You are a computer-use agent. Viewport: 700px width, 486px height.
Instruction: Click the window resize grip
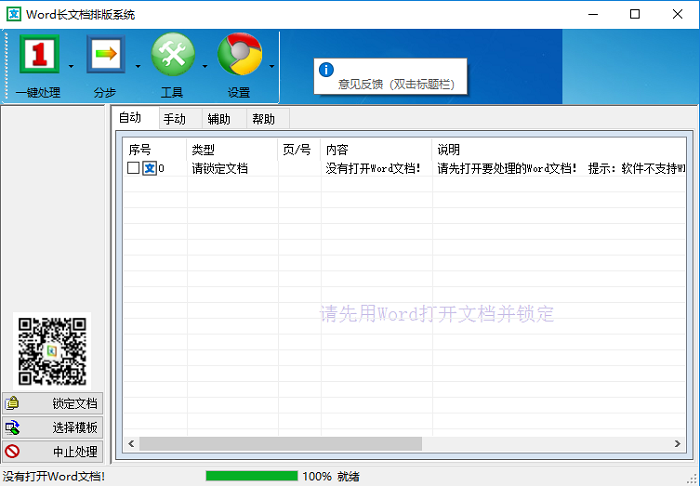pos(694,480)
